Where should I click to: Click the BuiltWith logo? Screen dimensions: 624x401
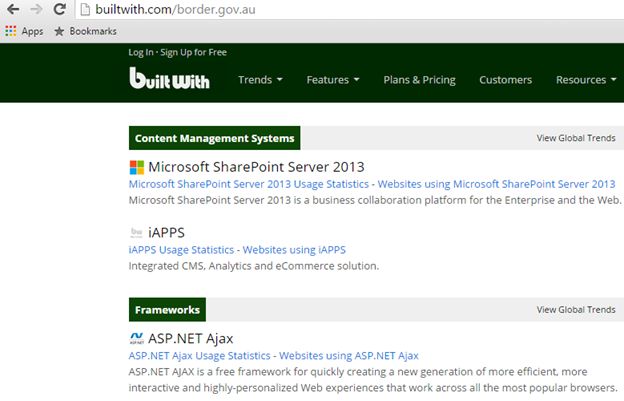coord(169,78)
